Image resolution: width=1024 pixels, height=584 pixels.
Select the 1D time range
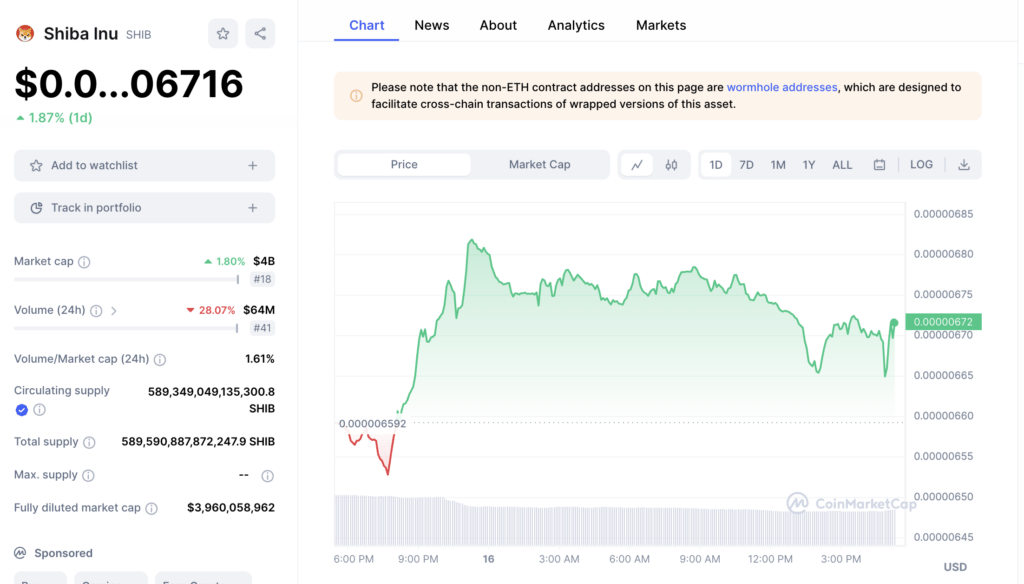716,165
